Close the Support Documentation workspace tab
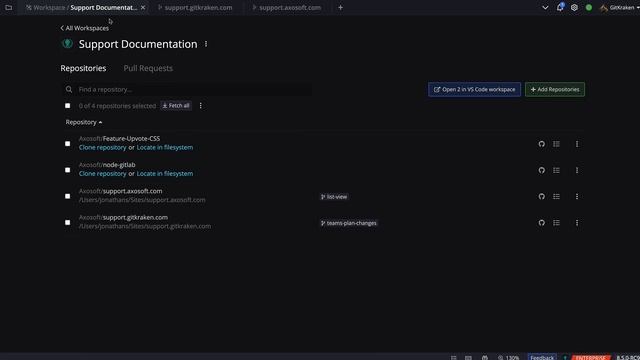 pyautogui.click(x=143, y=7)
